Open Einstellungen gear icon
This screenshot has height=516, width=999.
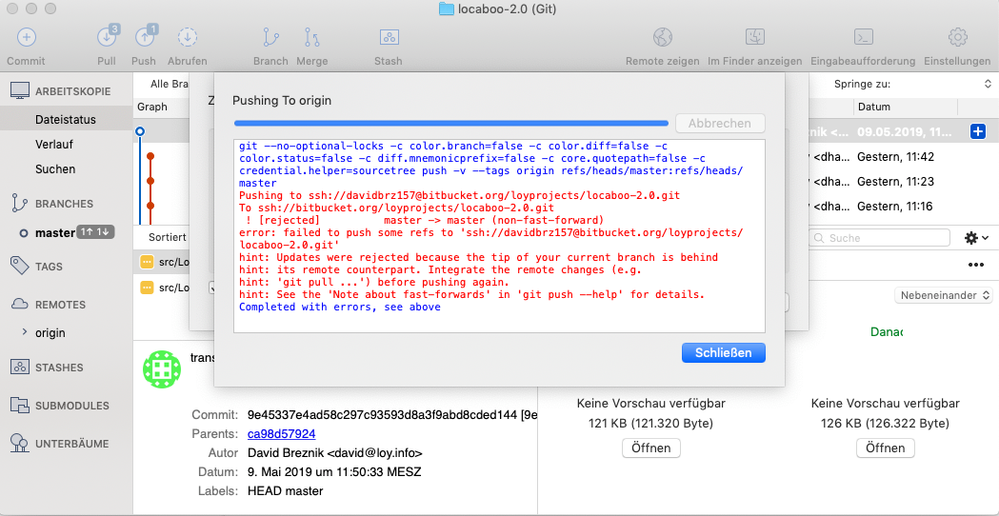[958, 38]
